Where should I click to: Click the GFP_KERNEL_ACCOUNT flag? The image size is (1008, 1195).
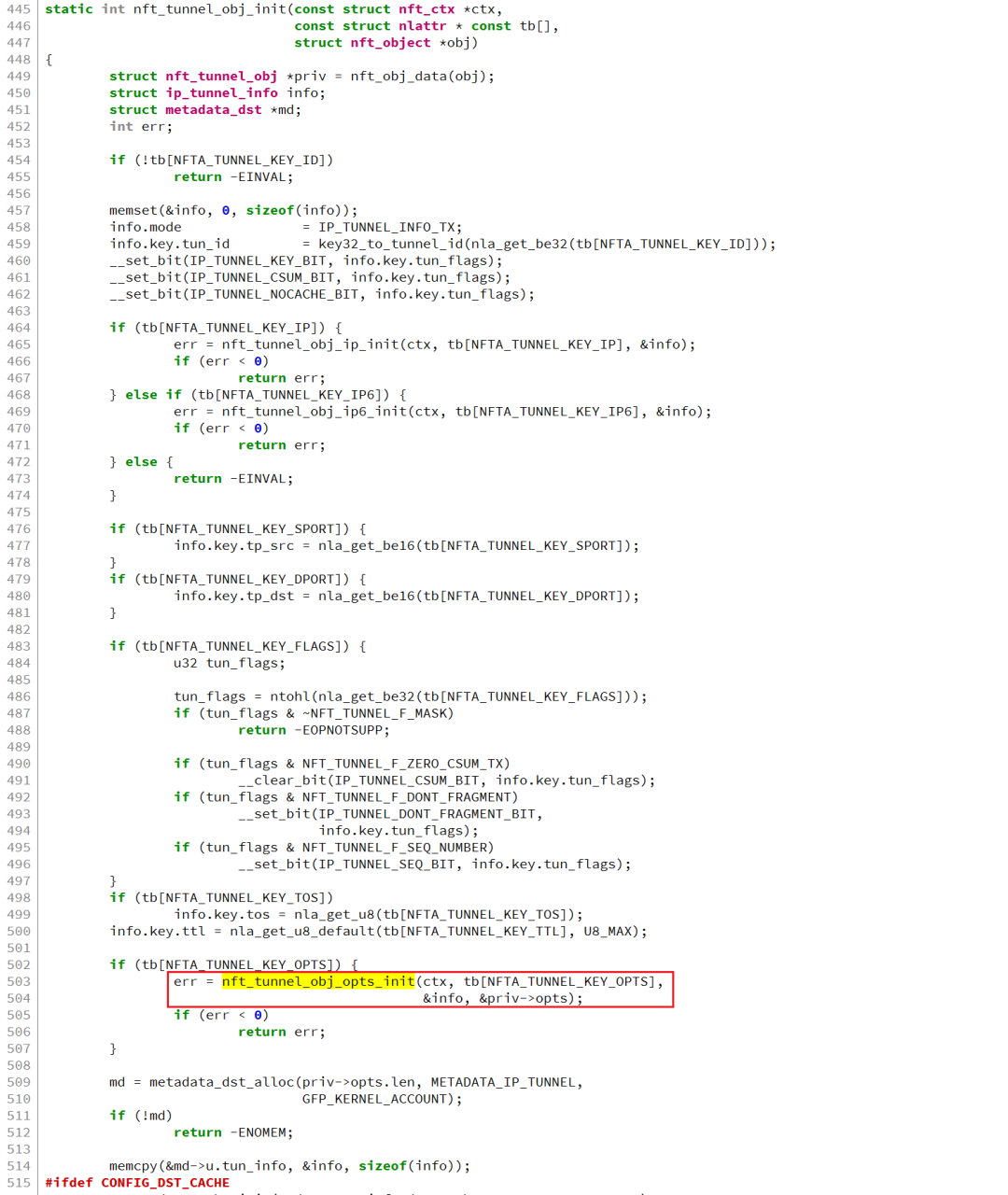[x=375, y=1099]
